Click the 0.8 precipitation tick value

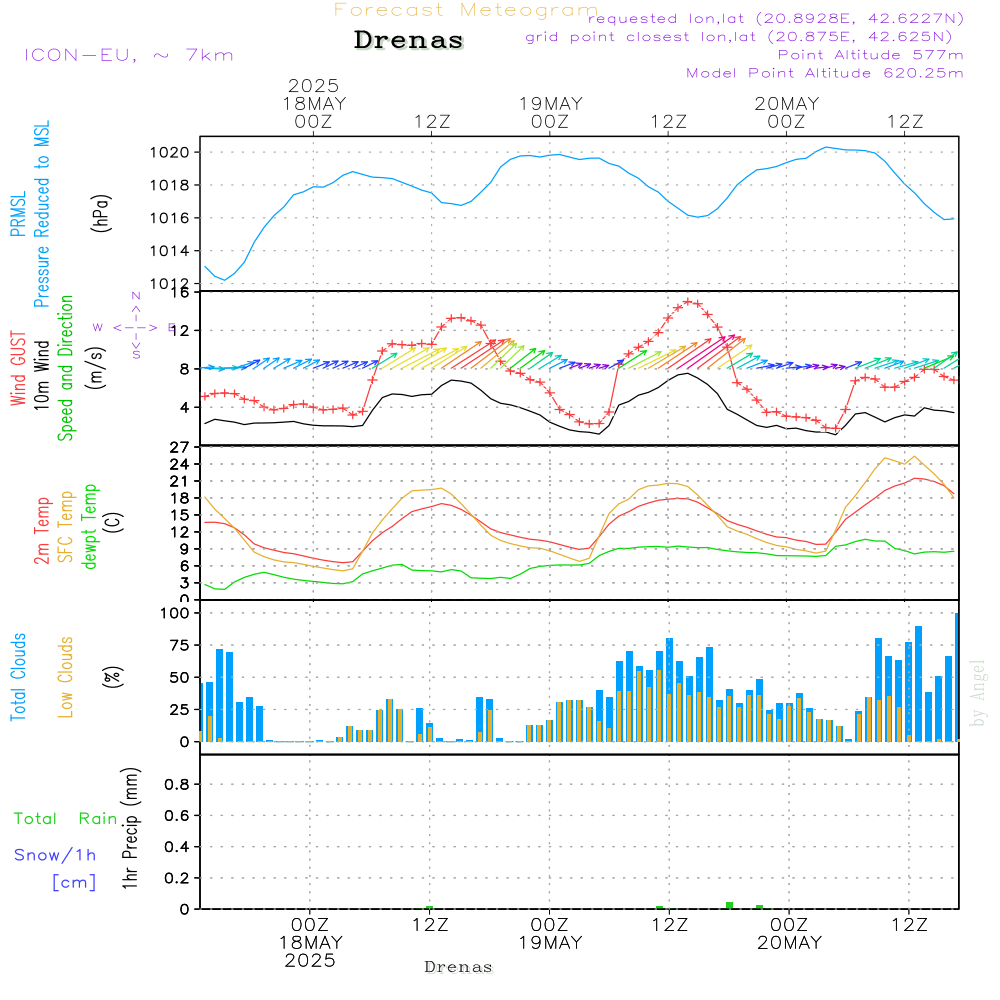[x=178, y=784]
